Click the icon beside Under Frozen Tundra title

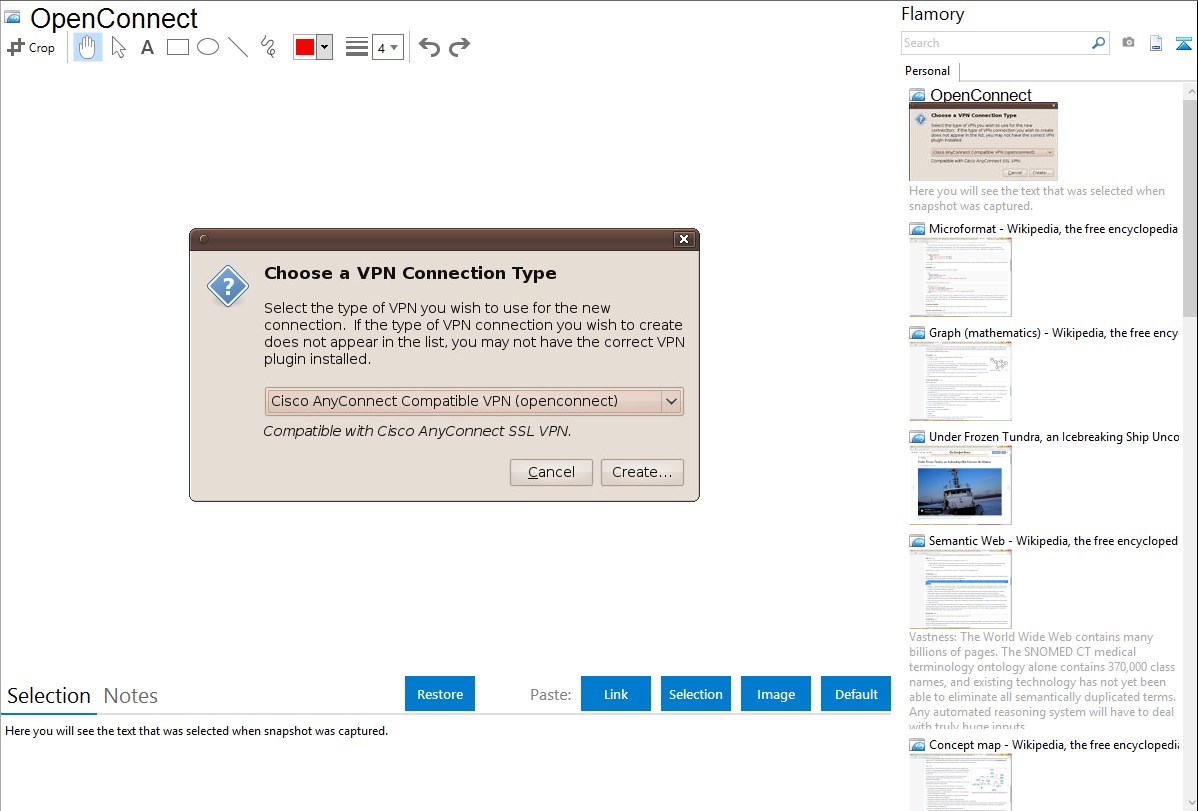click(917, 437)
